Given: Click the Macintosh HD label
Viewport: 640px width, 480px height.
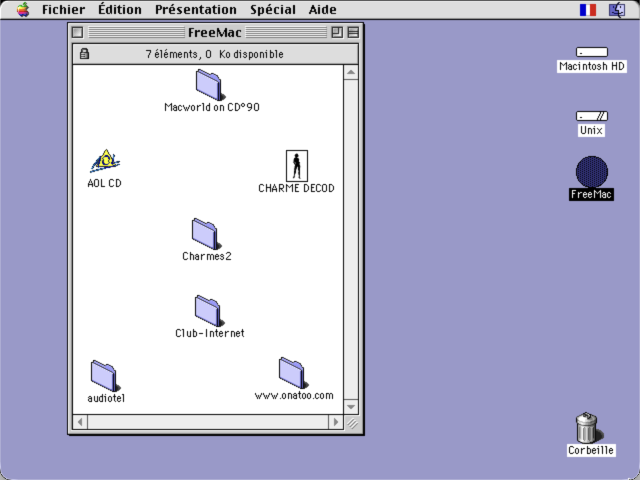Looking at the screenshot, I should (592, 66).
